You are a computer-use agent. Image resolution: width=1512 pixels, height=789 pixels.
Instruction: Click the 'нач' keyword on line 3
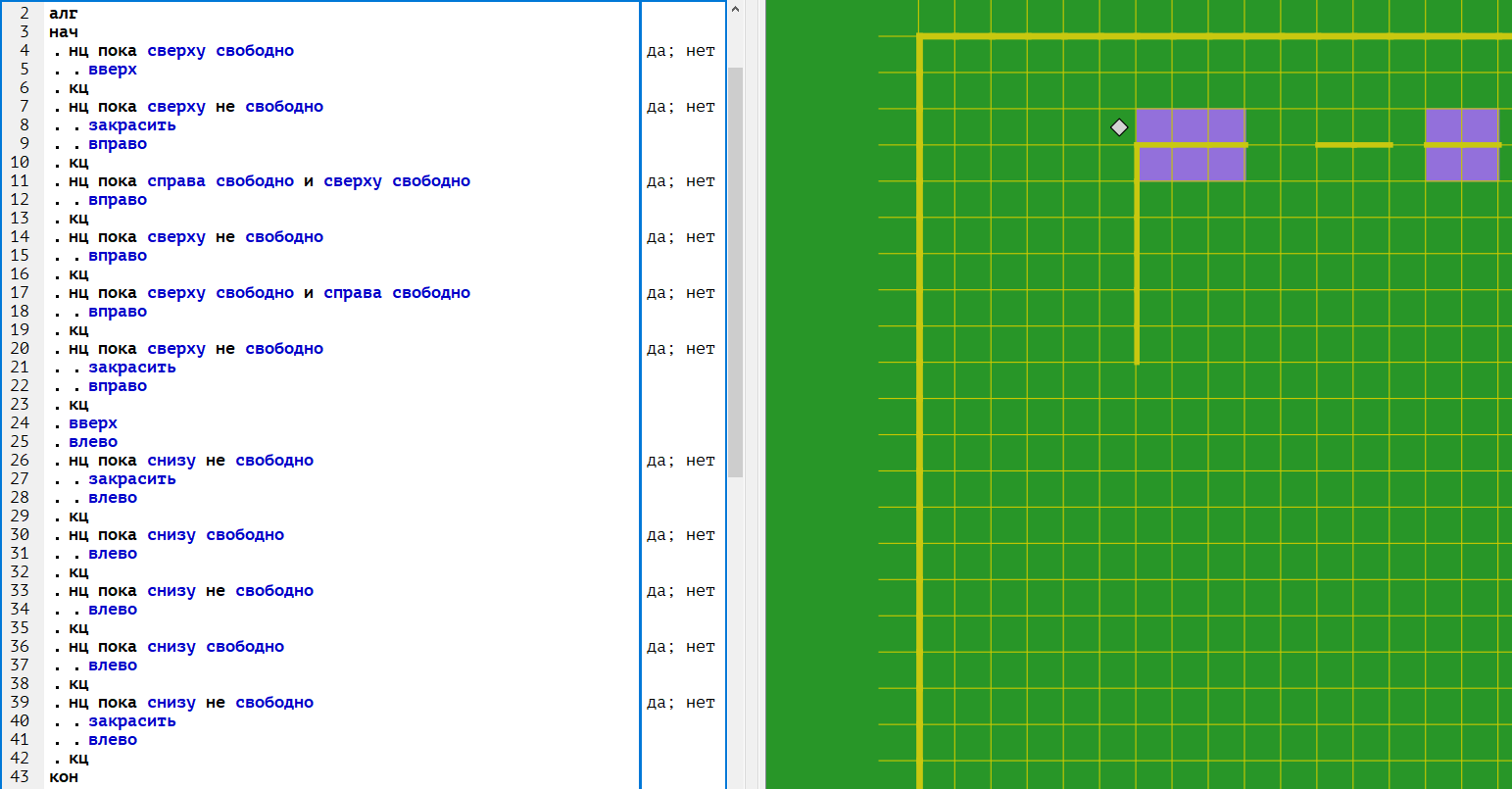[x=64, y=32]
